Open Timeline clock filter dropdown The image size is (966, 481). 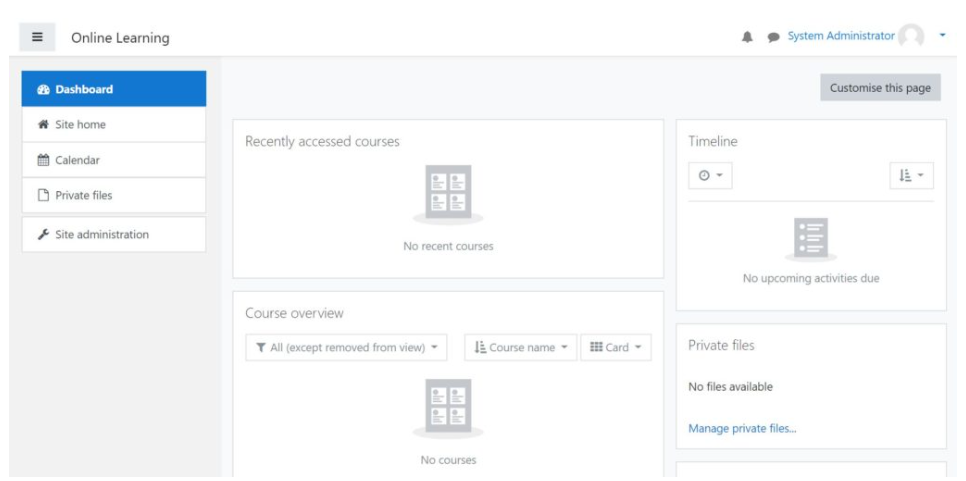click(710, 176)
